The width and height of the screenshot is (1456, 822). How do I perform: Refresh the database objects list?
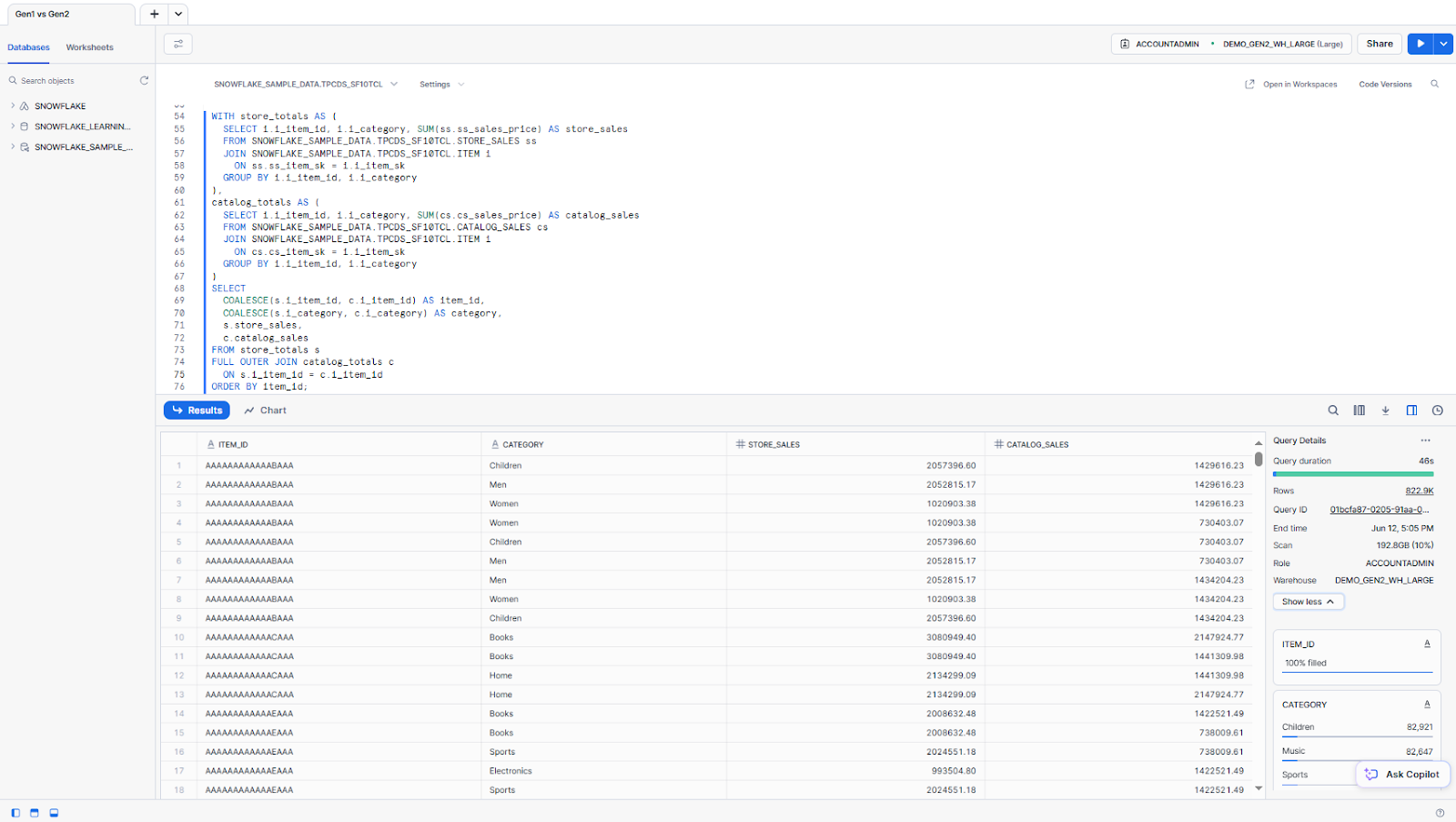144,81
